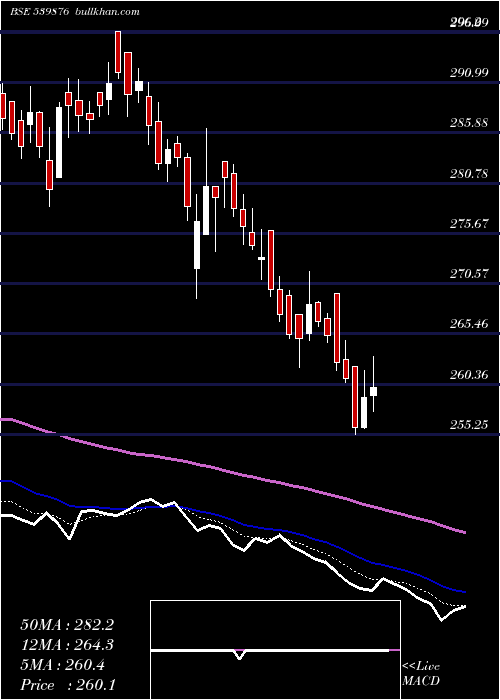Click the last white candlestick on the chart
This screenshot has width=500, height=700.
click(x=373, y=391)
